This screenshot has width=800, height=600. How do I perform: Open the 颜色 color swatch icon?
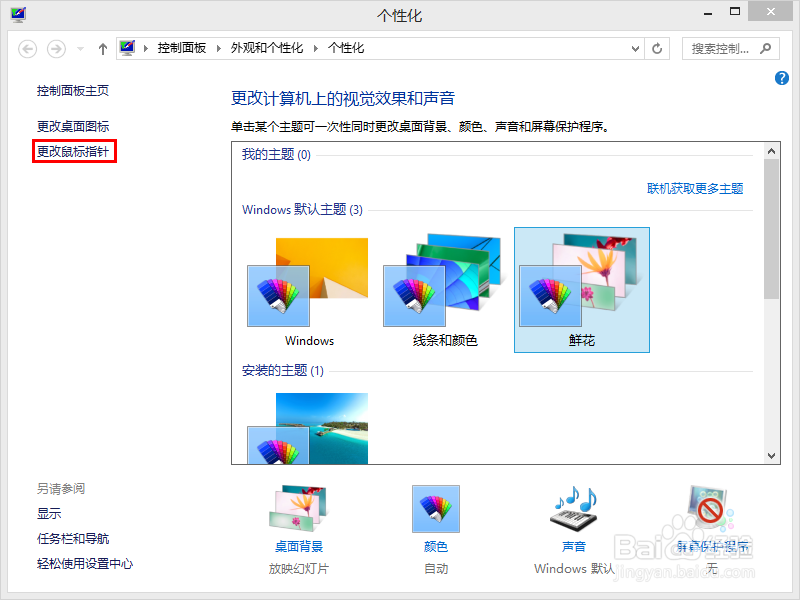[x=436, y=509]
